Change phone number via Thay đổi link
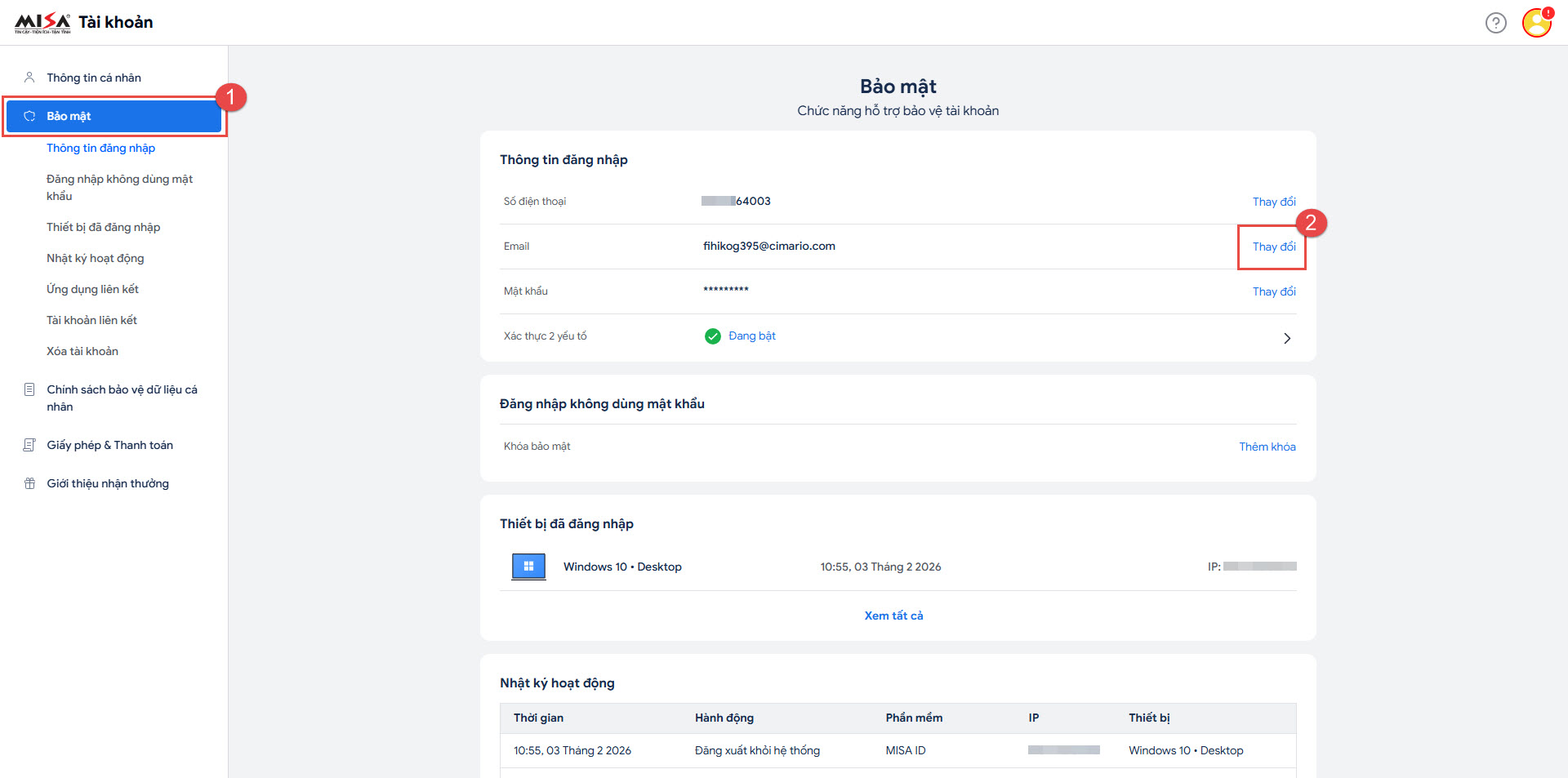 [x=1273, y=202]
